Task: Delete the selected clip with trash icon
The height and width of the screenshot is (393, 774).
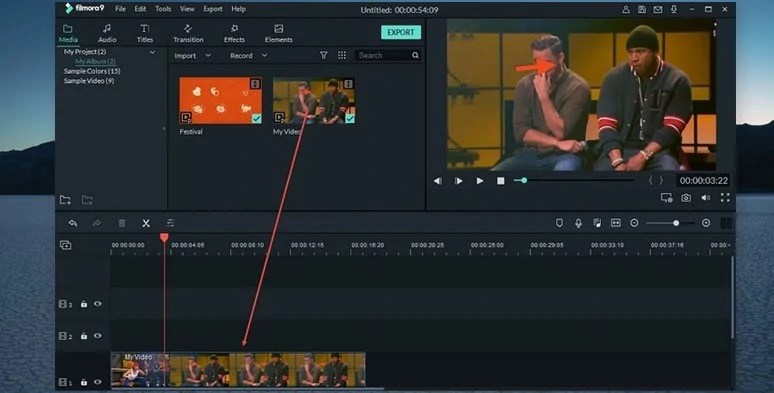Action: [x=121, y=223]
